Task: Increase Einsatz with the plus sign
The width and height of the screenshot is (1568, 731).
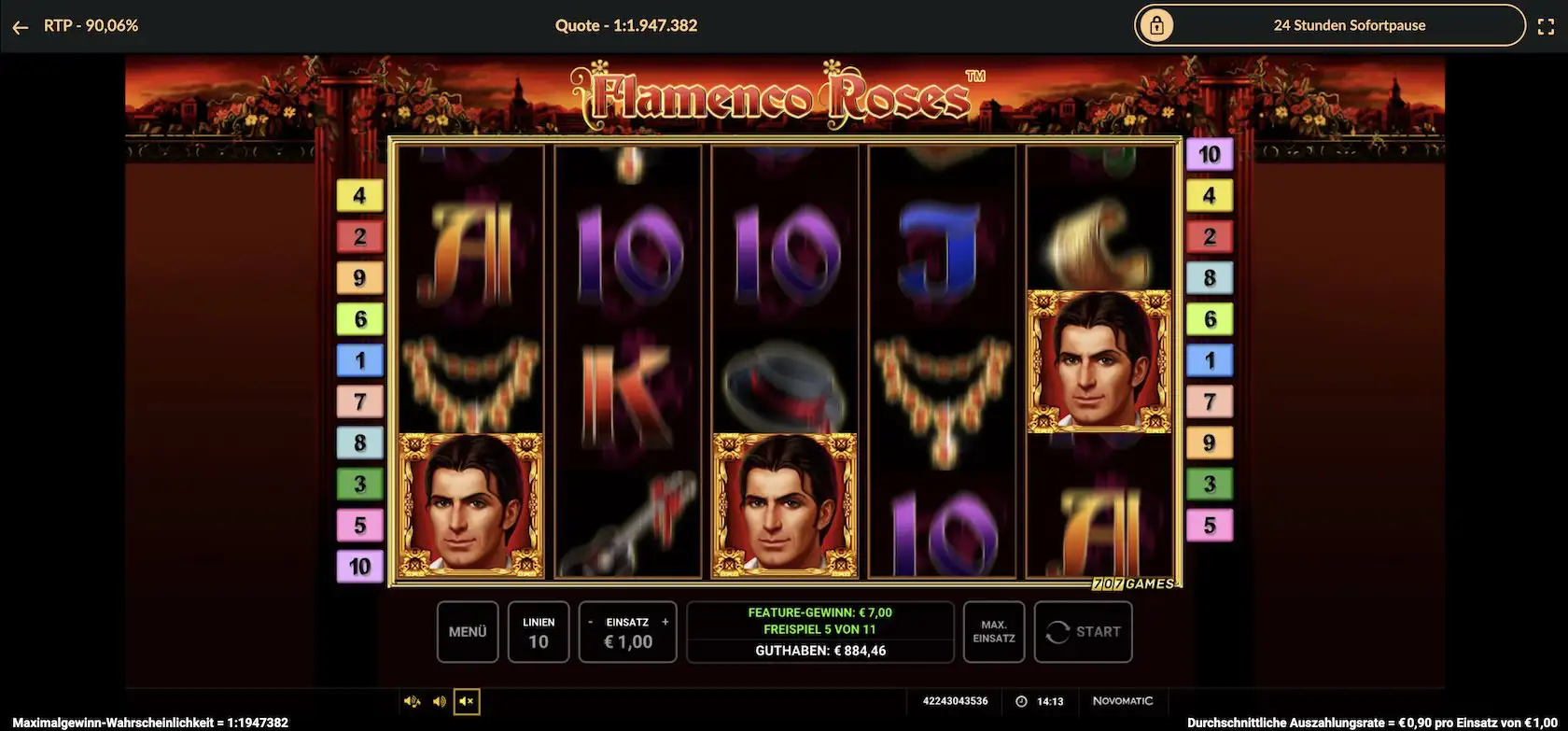Action: [665, 622]
